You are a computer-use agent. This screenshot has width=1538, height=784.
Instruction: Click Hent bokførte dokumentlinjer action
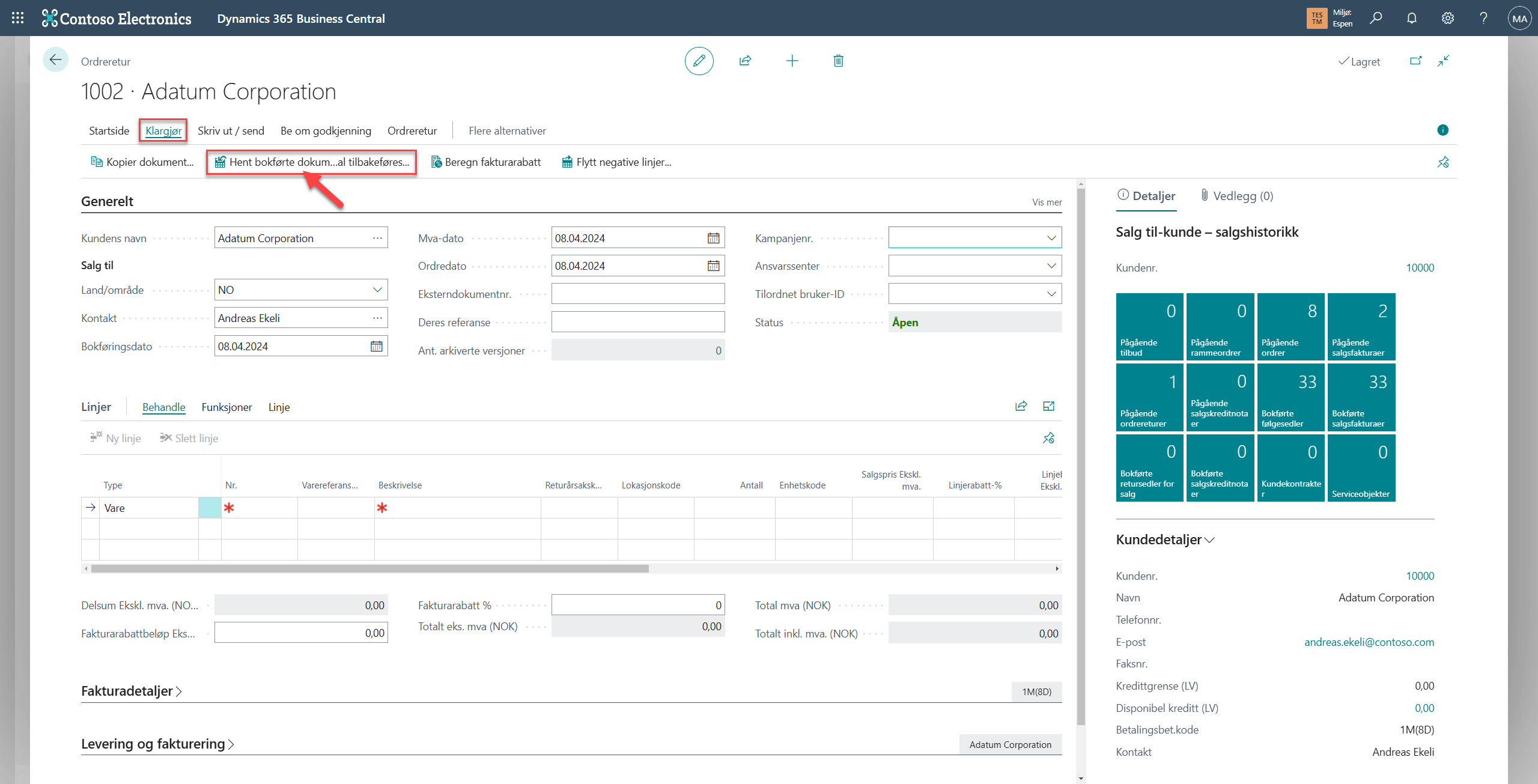312,162
